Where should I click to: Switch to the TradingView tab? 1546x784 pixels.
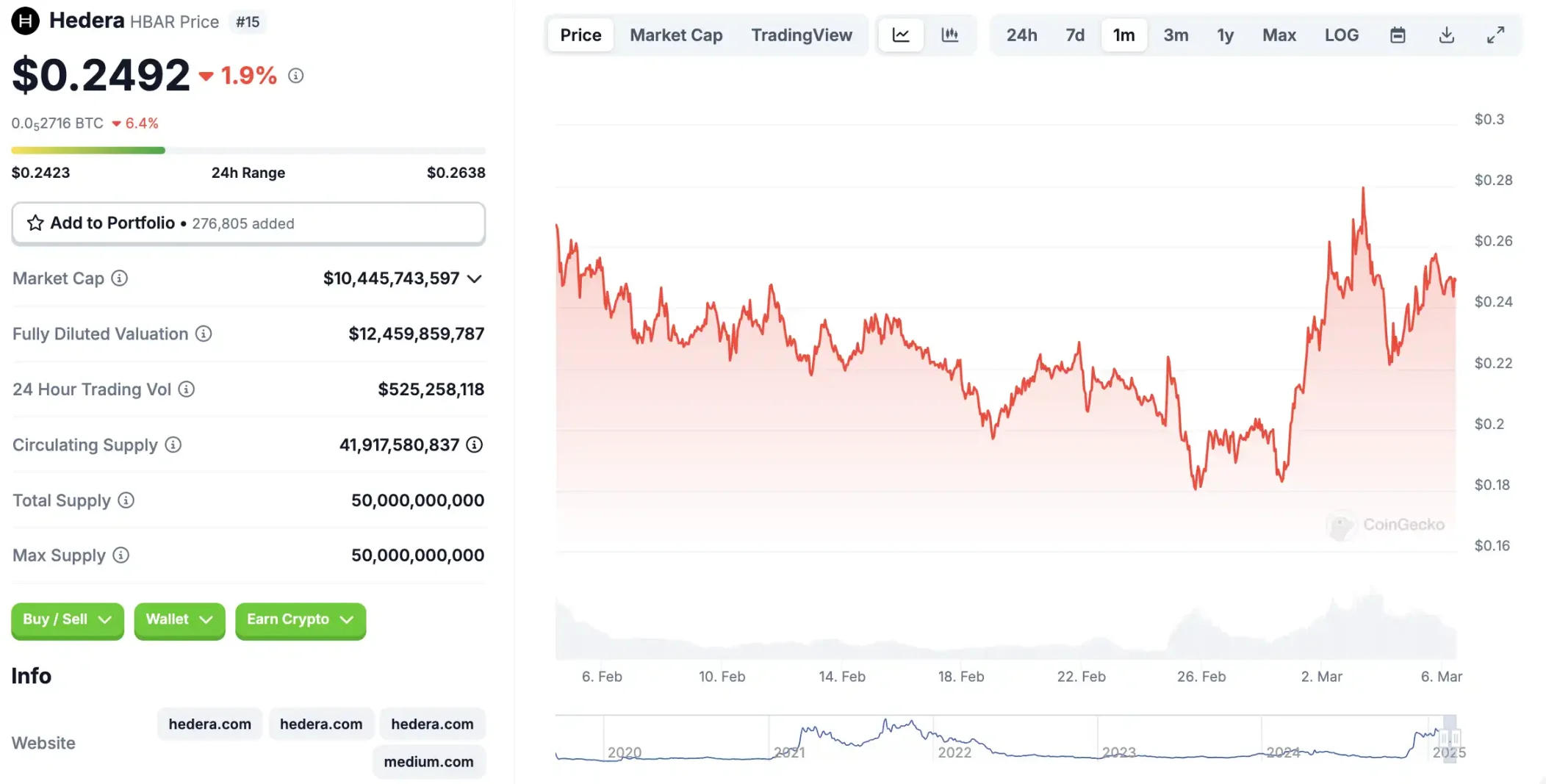click(x=801, y=35)
